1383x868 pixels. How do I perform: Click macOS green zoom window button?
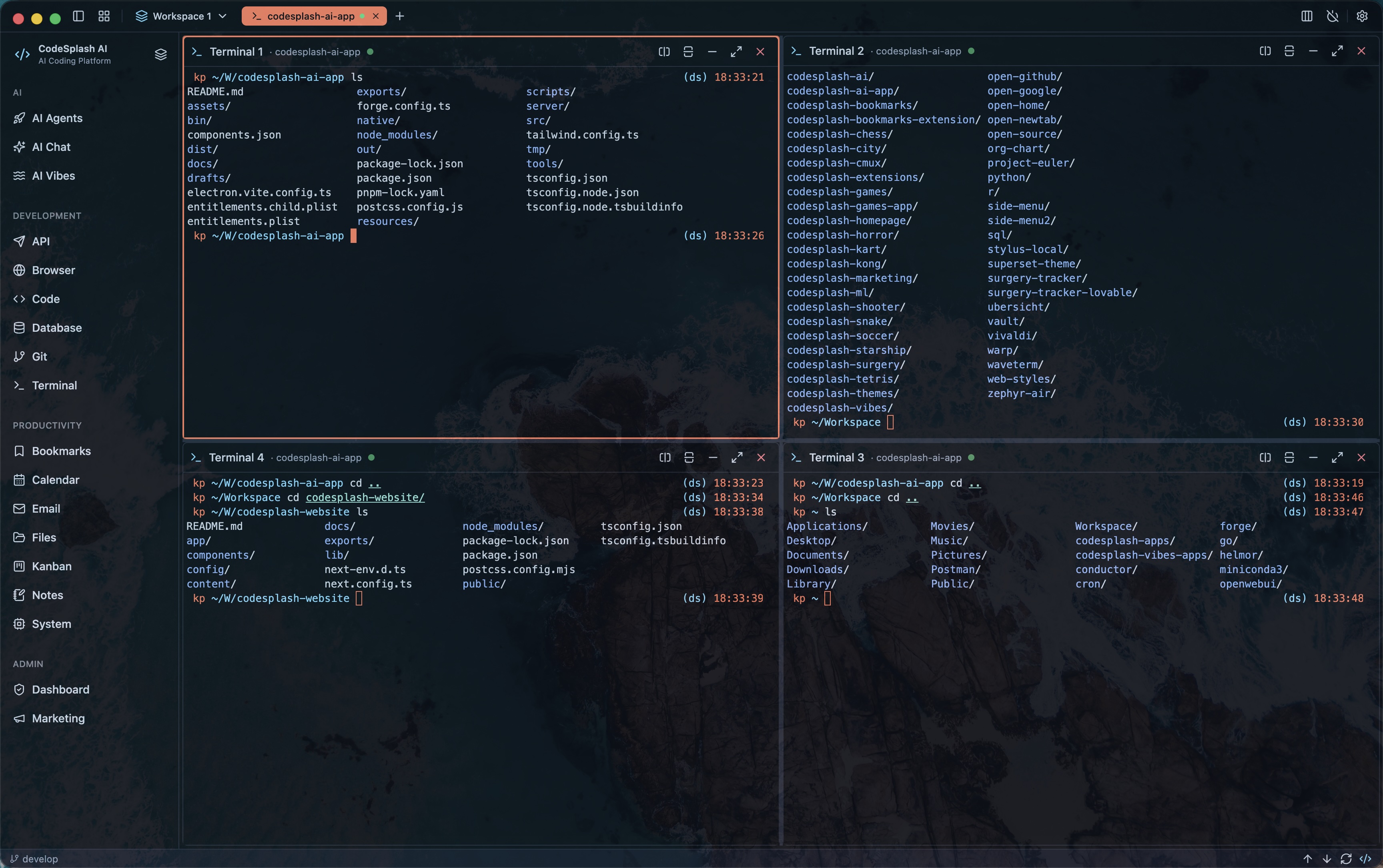(x=55, y=18)
